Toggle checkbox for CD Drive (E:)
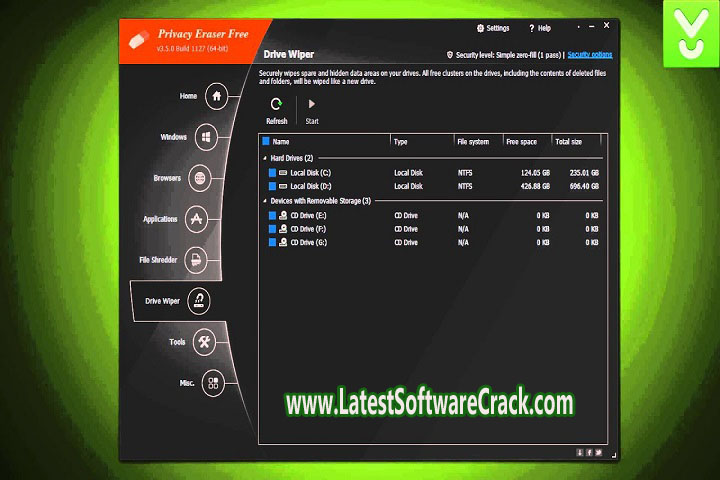This screenshot has width=720, height=480. click(272, 215)
